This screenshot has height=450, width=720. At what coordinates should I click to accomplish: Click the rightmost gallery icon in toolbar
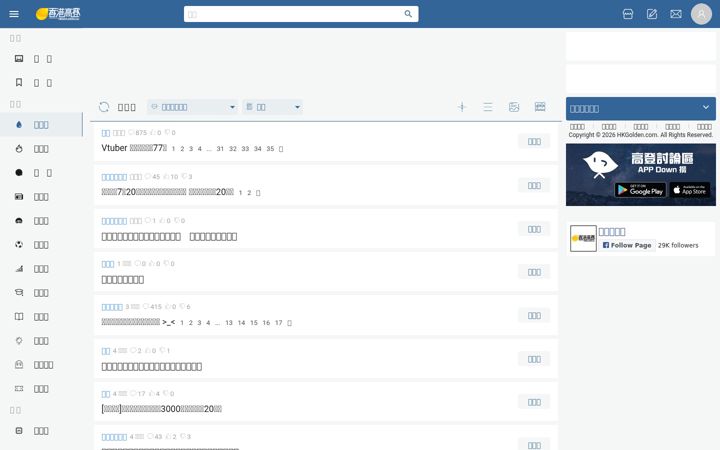coord(540,107)
